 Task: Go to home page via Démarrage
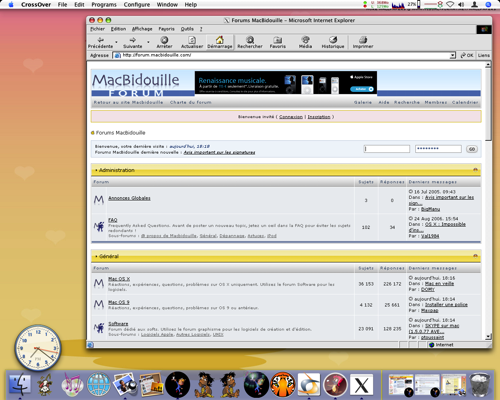(220, 42)
